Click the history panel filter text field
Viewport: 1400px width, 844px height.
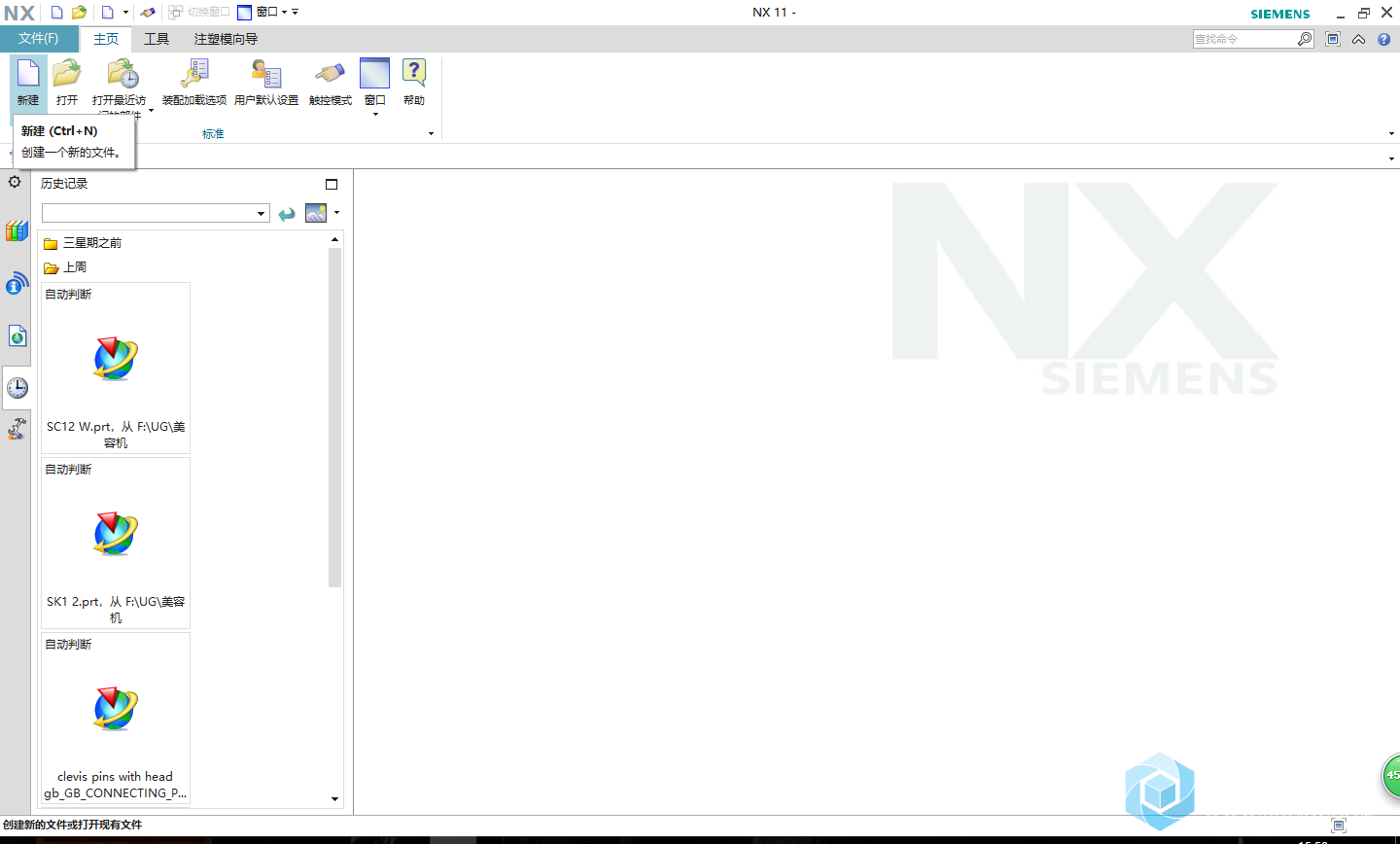(x=148, y=214)
